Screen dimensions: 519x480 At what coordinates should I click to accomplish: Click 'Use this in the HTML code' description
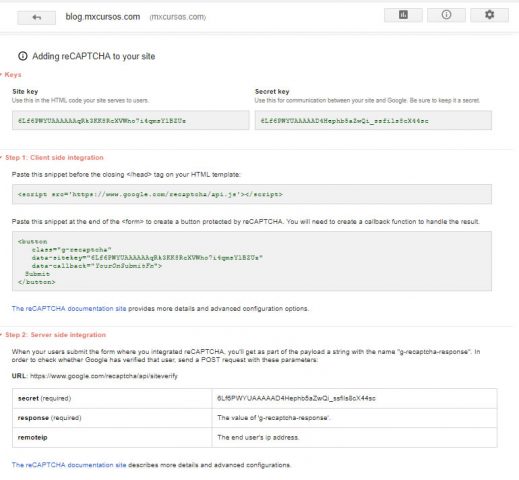pyautogui.click(x=80, y=100)
